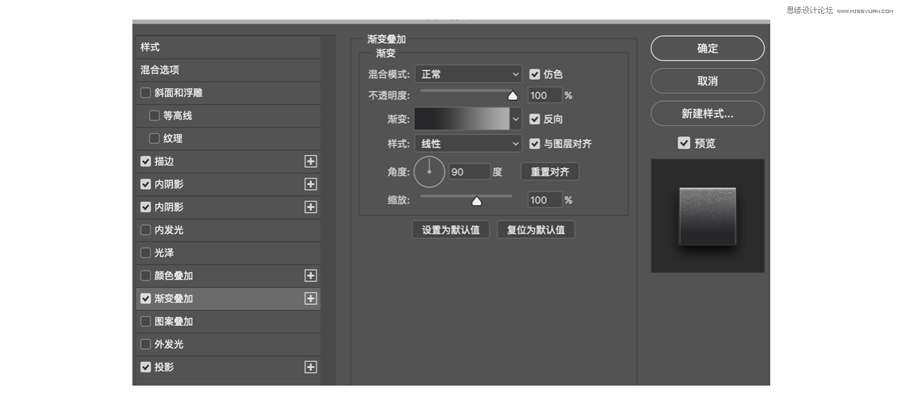
Task: Select the 斜面和浮雕 row label
Action: pyautogui.click(x=179, y=92)
